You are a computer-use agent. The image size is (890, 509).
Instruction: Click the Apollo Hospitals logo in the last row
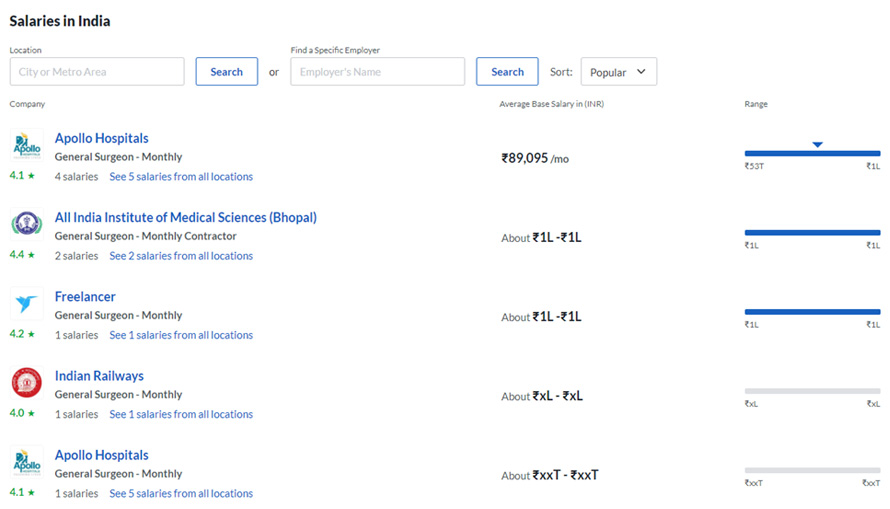pyautogui.click(x=27, y=461)
